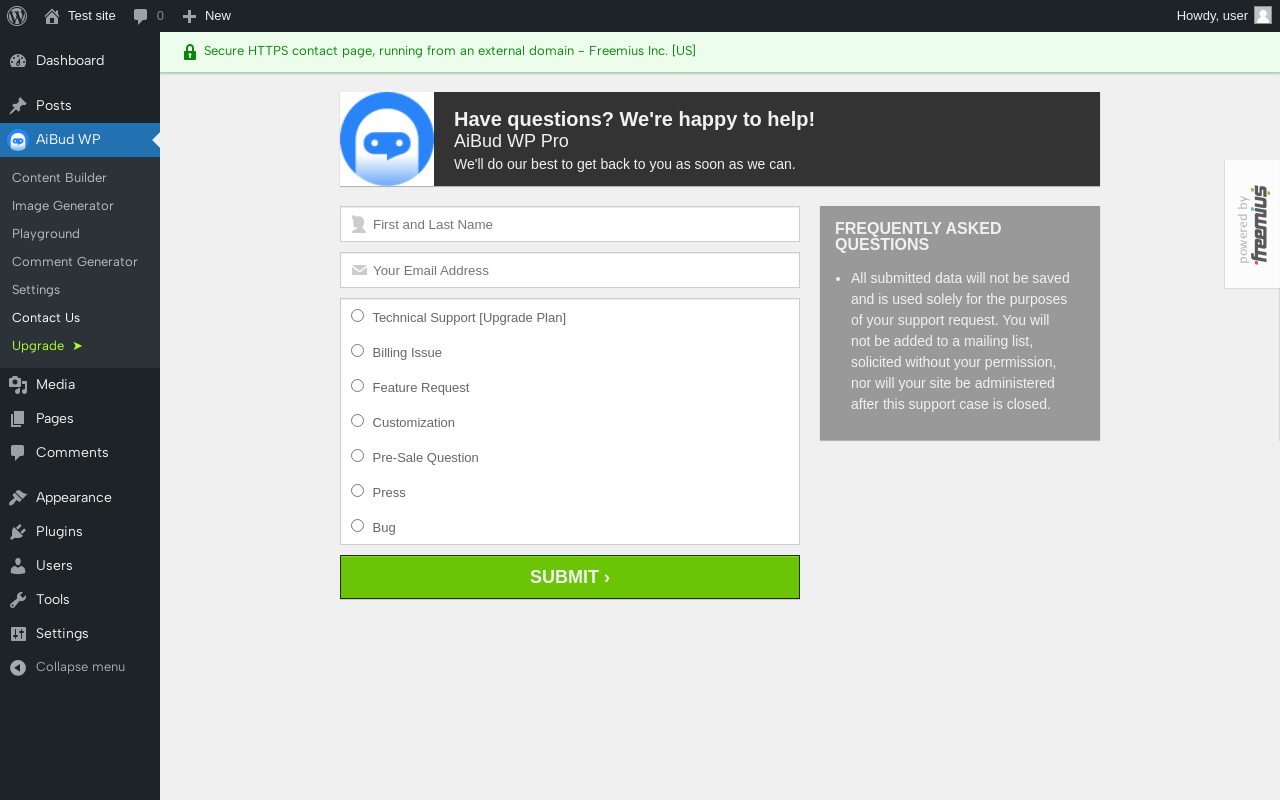1280x800 pixels.
Task: Click the Collapse menu arrow icon
Action: [x=18, y=668]
